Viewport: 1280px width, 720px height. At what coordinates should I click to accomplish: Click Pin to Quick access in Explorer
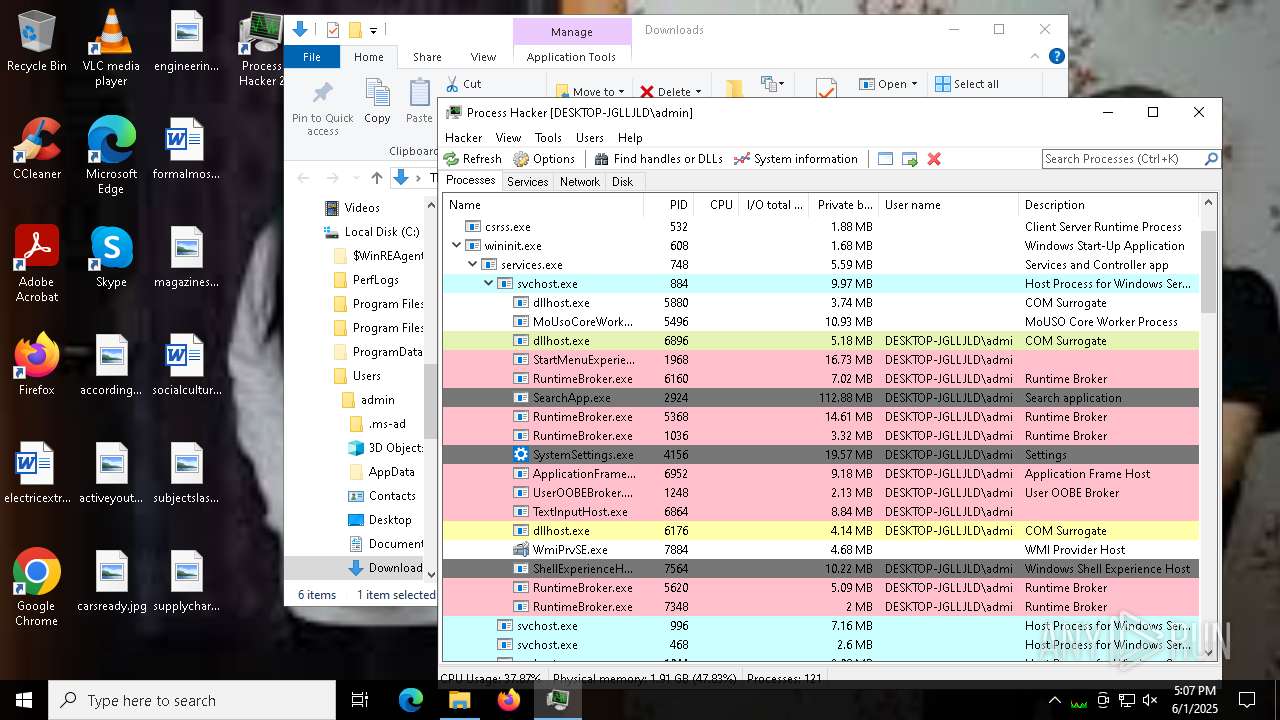point(323,109)
